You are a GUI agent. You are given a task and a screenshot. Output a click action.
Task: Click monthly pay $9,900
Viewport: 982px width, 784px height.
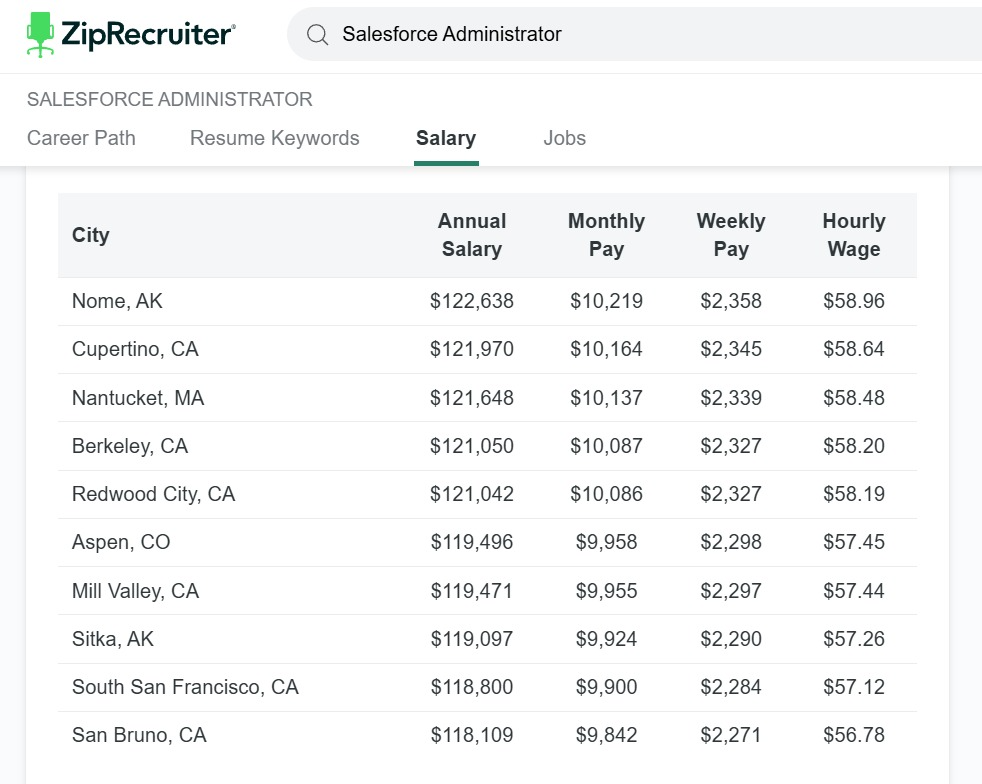click(x=606, y=687)
